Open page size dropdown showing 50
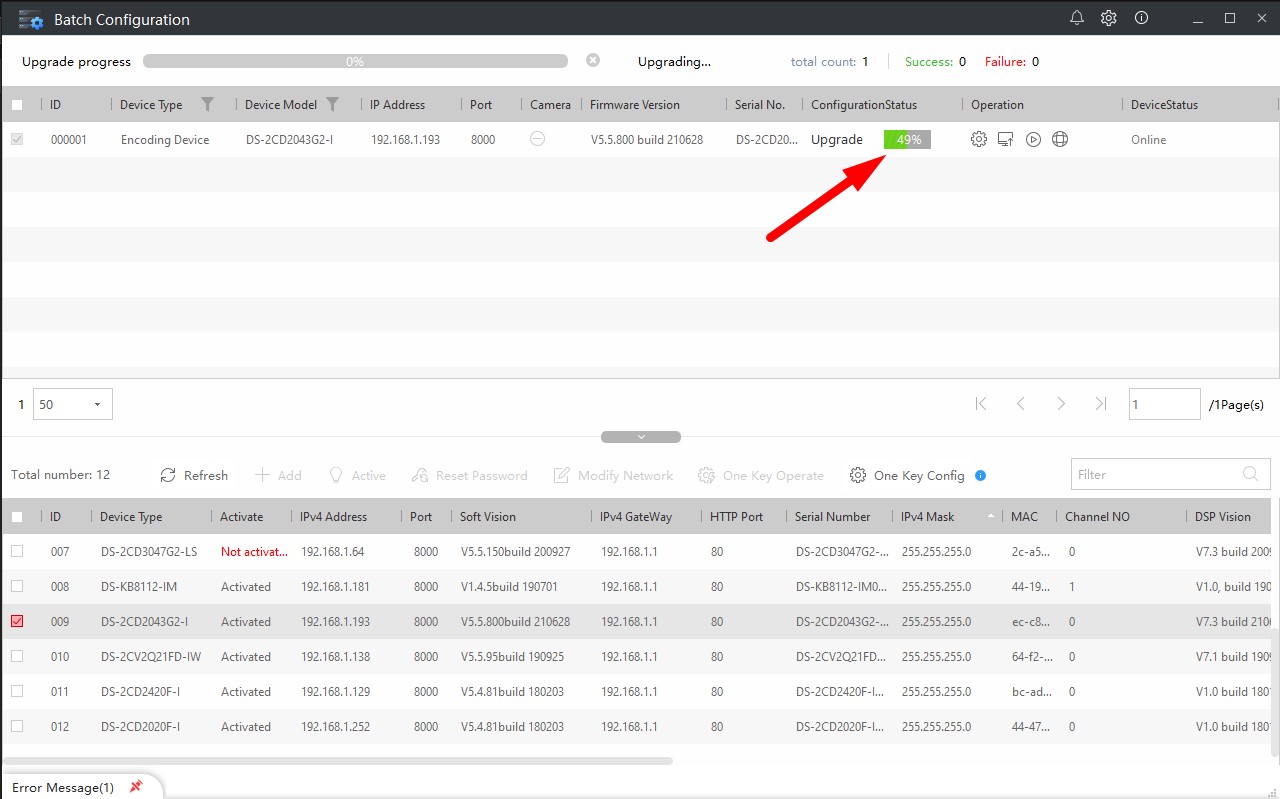1280x799 pixels. coord(73,404)
